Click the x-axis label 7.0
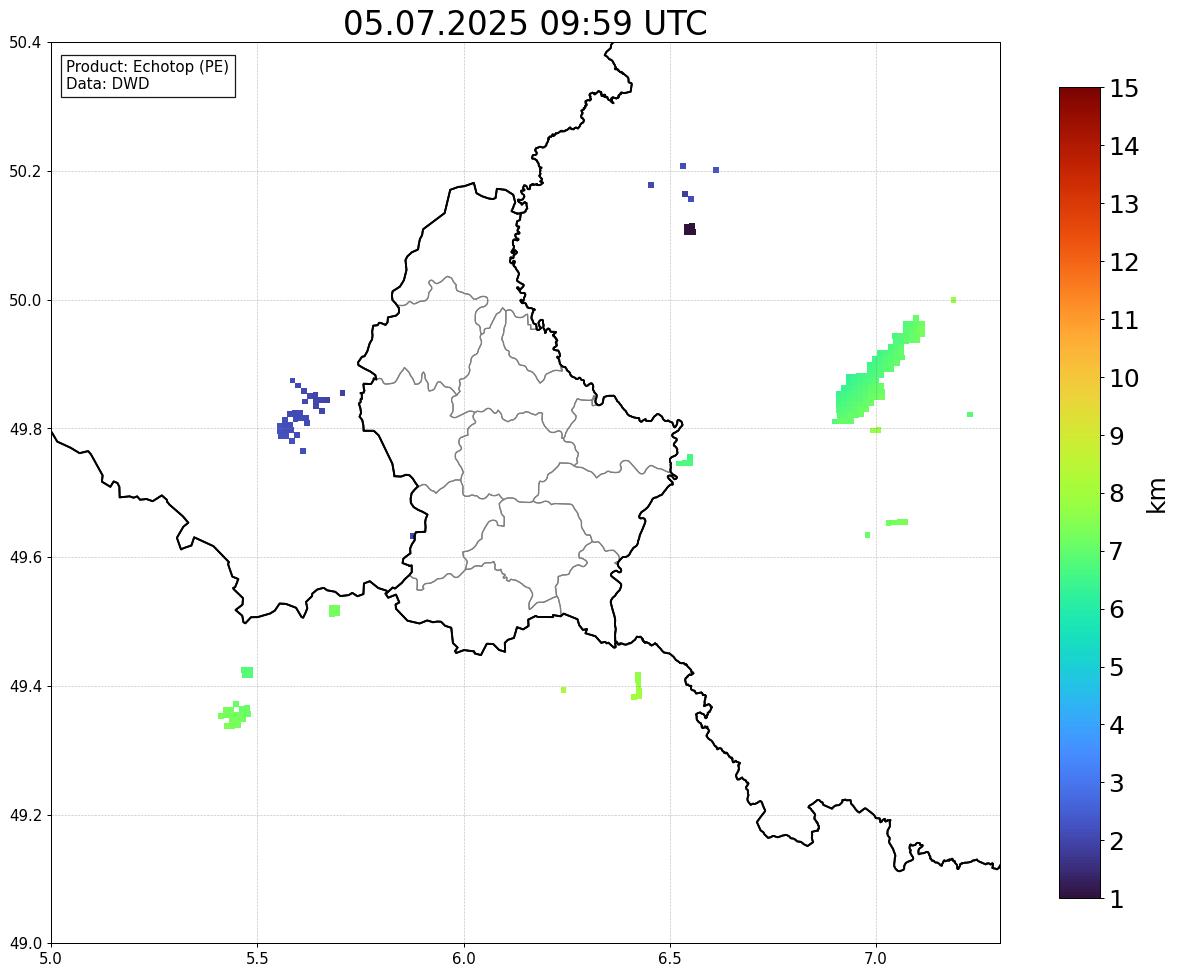1178x976 pixels. click(877, 959)
